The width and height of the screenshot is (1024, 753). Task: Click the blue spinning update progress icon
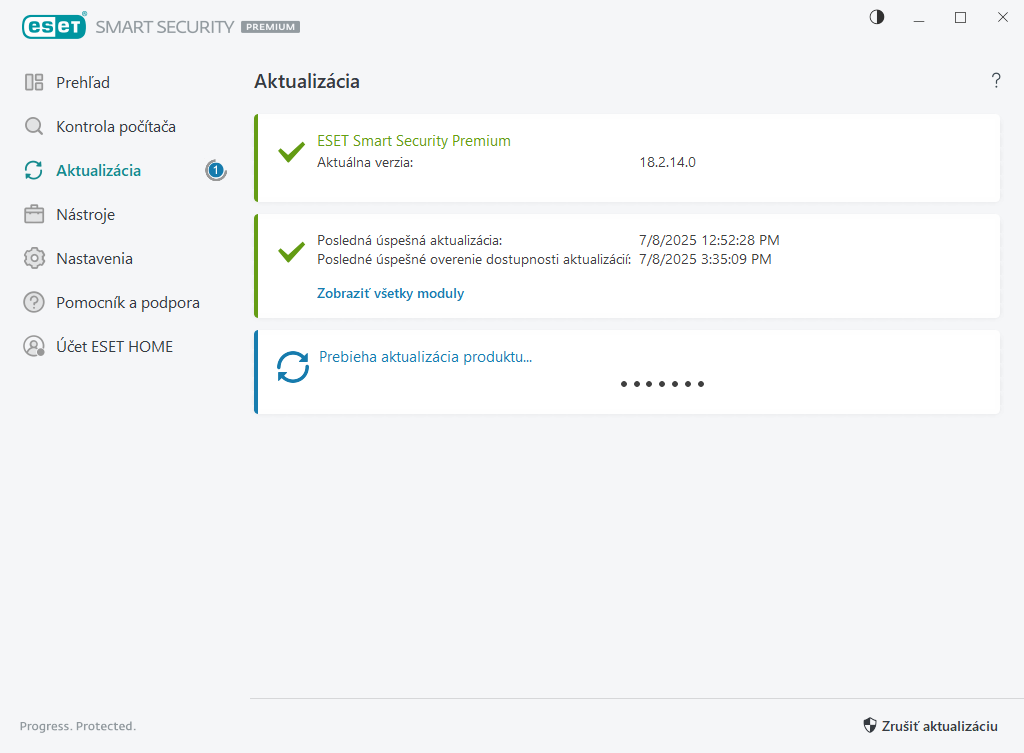tap(293, 367)
